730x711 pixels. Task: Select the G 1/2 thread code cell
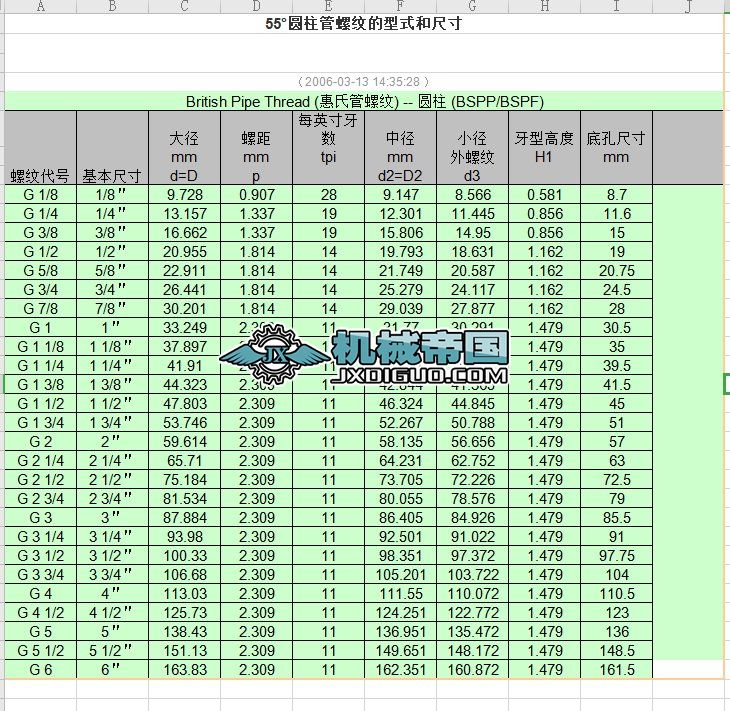pos(41,252)
